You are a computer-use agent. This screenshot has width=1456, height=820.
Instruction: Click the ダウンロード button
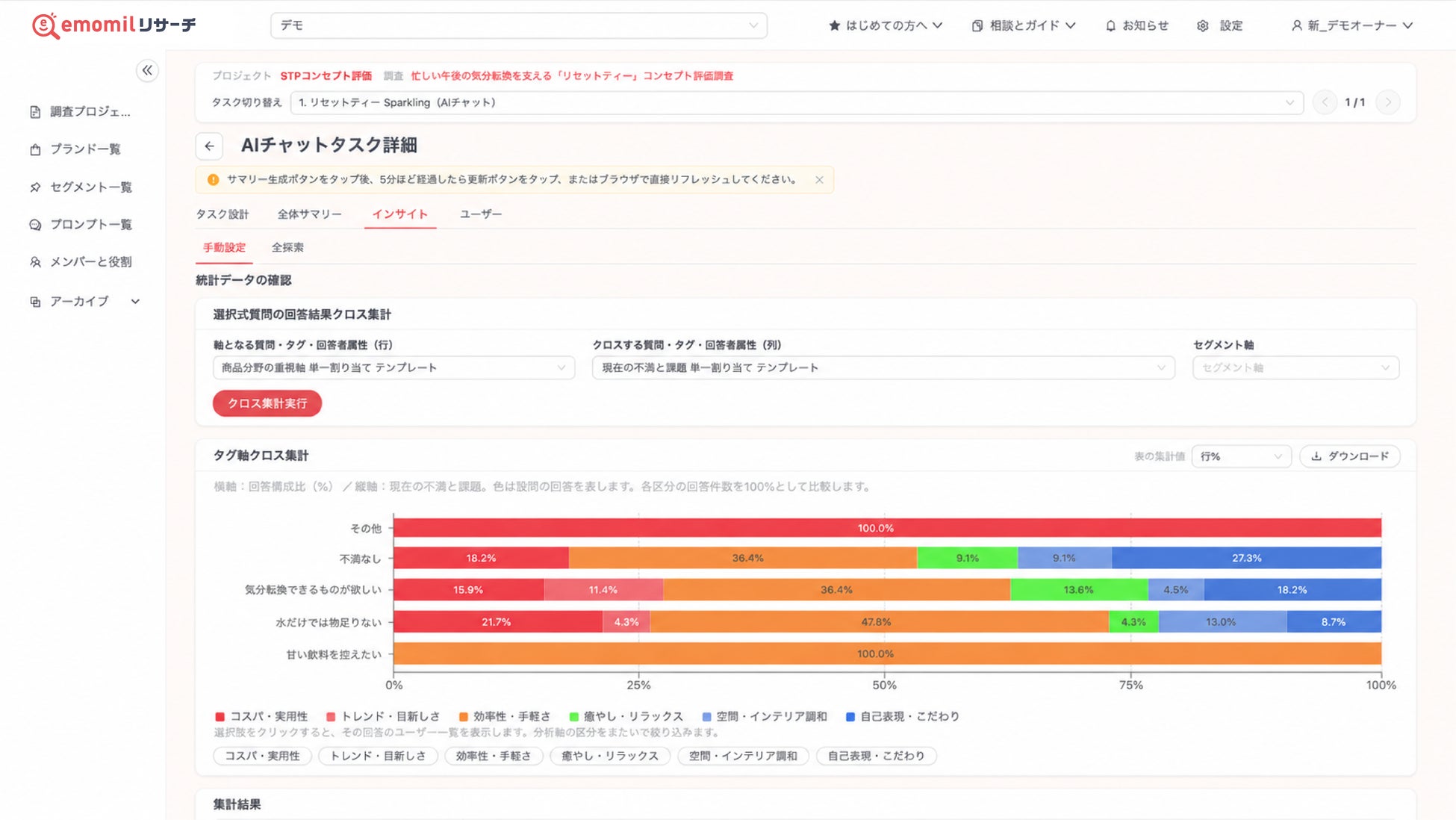pyautogui.click(x=1349, y=456)
